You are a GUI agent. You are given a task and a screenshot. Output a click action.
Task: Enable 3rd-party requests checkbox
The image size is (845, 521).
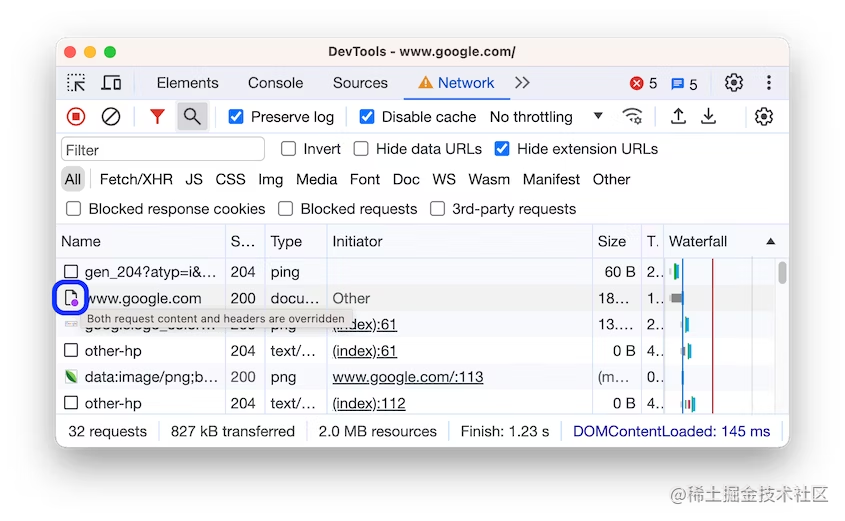click(x=438, y=209)
